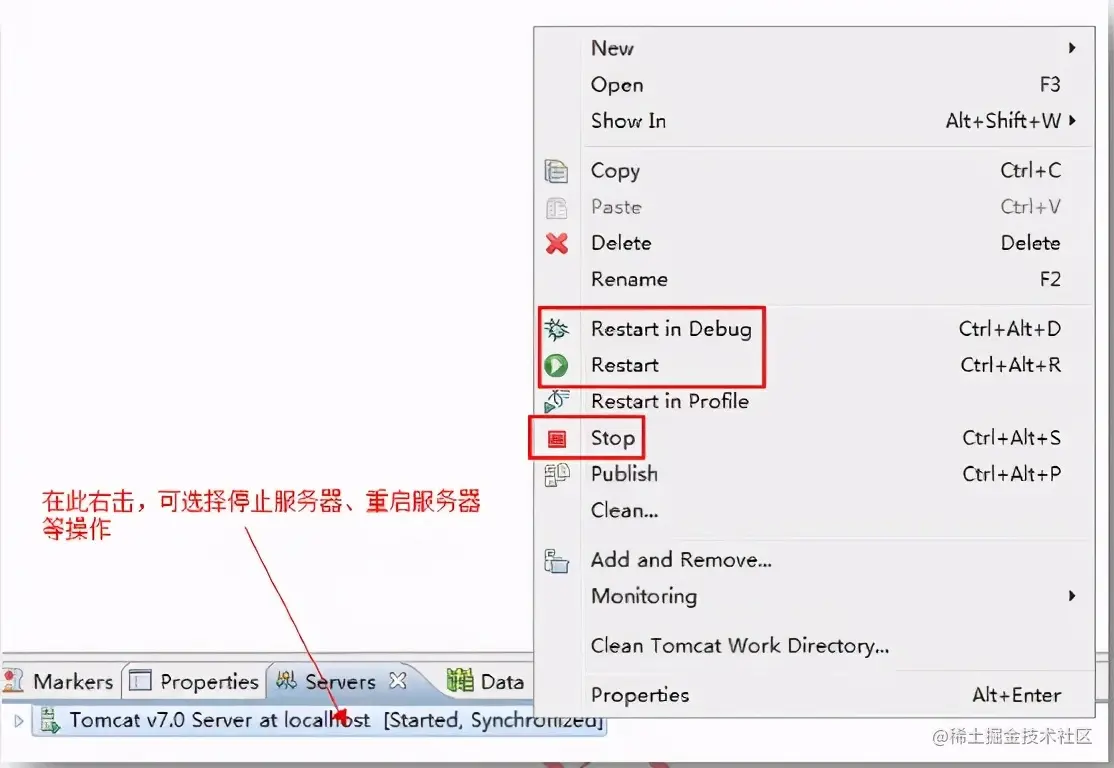Viewport: 1114px width, 768px height.
Task: Click the Publish icon in the menu
Action: click(x=556, y=475)
